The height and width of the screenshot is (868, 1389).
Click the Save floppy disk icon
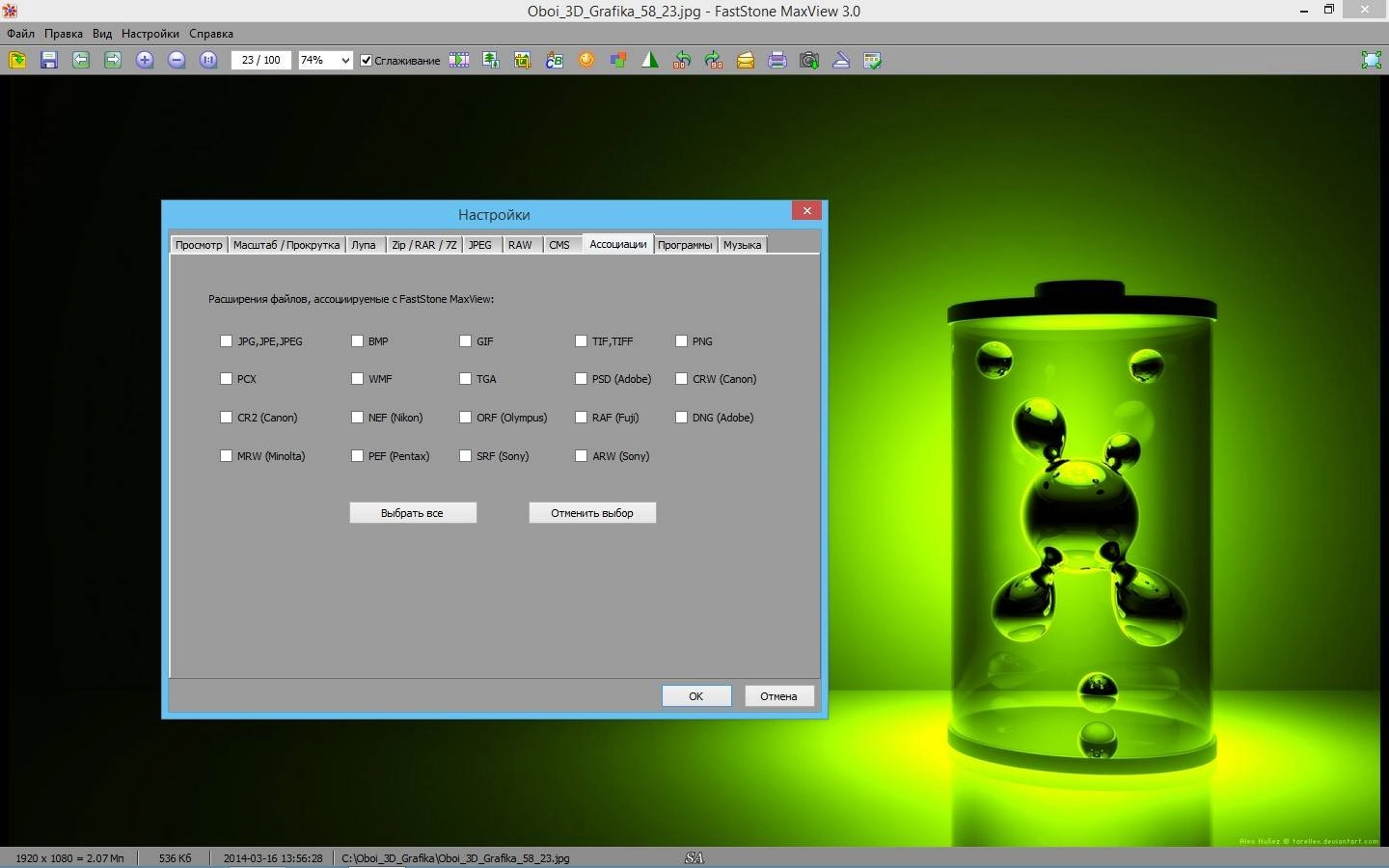pos(49,60)
